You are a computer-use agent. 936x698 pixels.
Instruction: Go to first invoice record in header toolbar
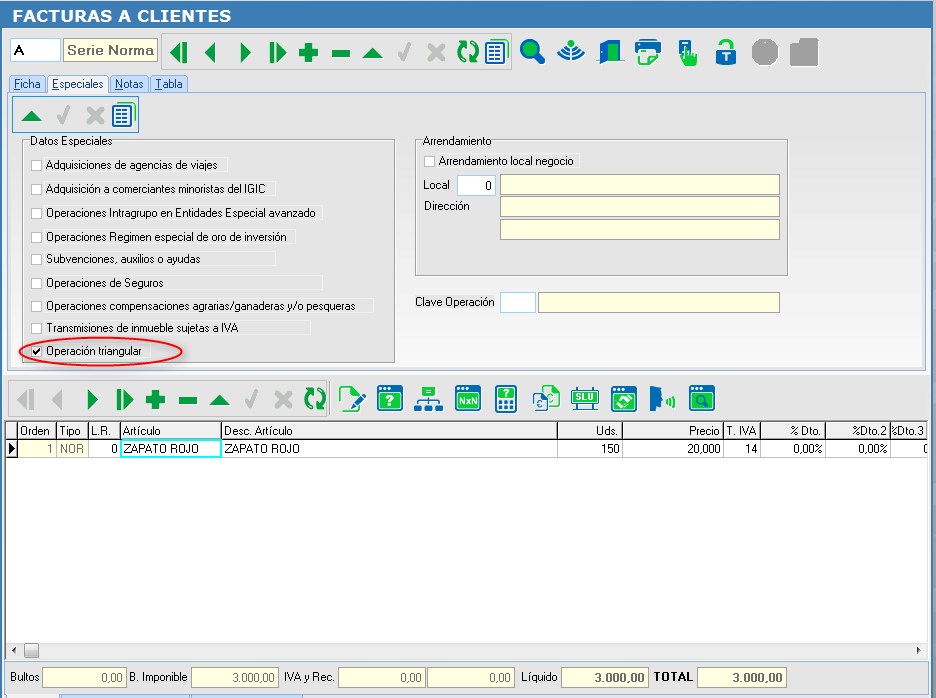coord(179,53)
